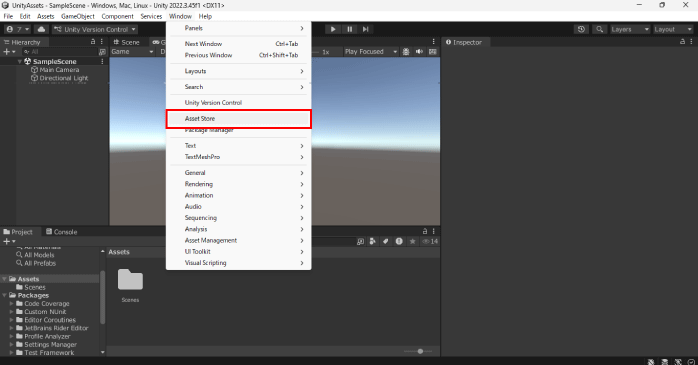This screenshot has width=698, height=365.
Task: Click the Play button in the toolbar
Action: [333, 29]
